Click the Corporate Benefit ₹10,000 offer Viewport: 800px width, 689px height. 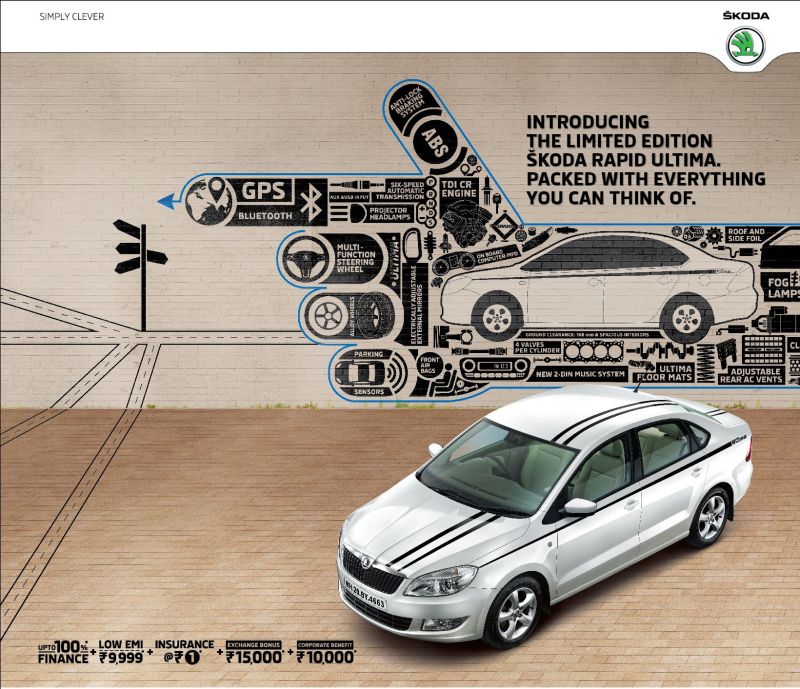point(326,652)
